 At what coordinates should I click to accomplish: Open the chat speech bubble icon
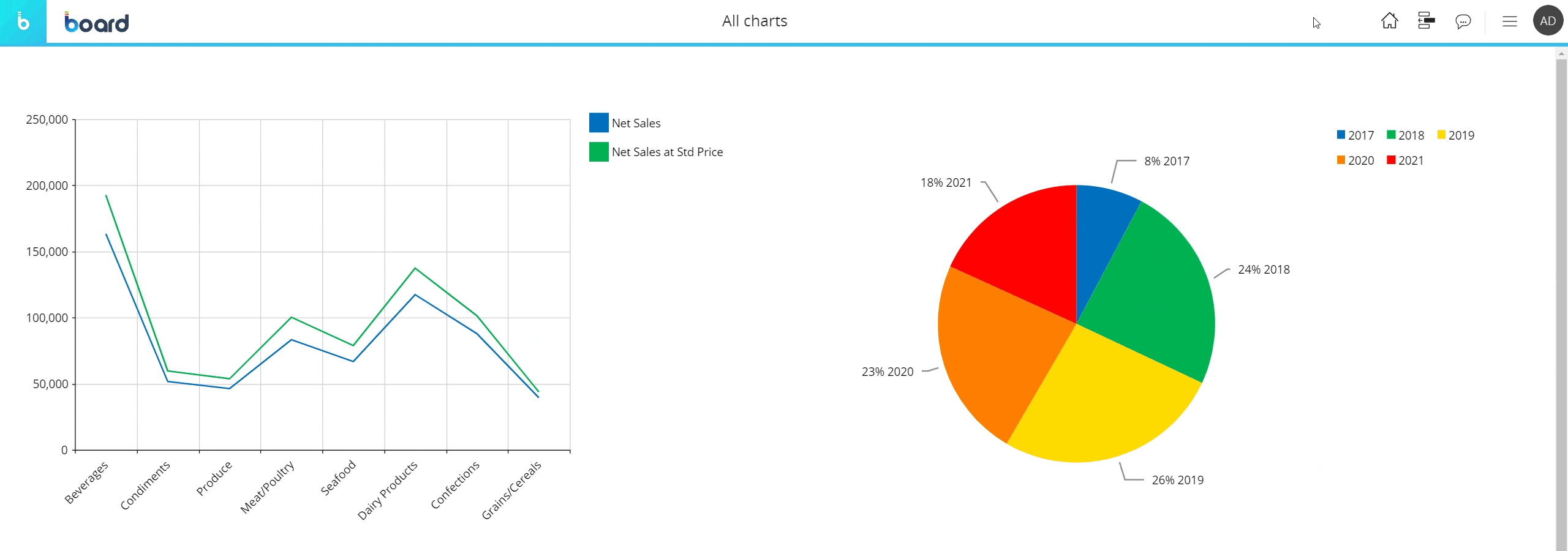tap(1463, 22)
